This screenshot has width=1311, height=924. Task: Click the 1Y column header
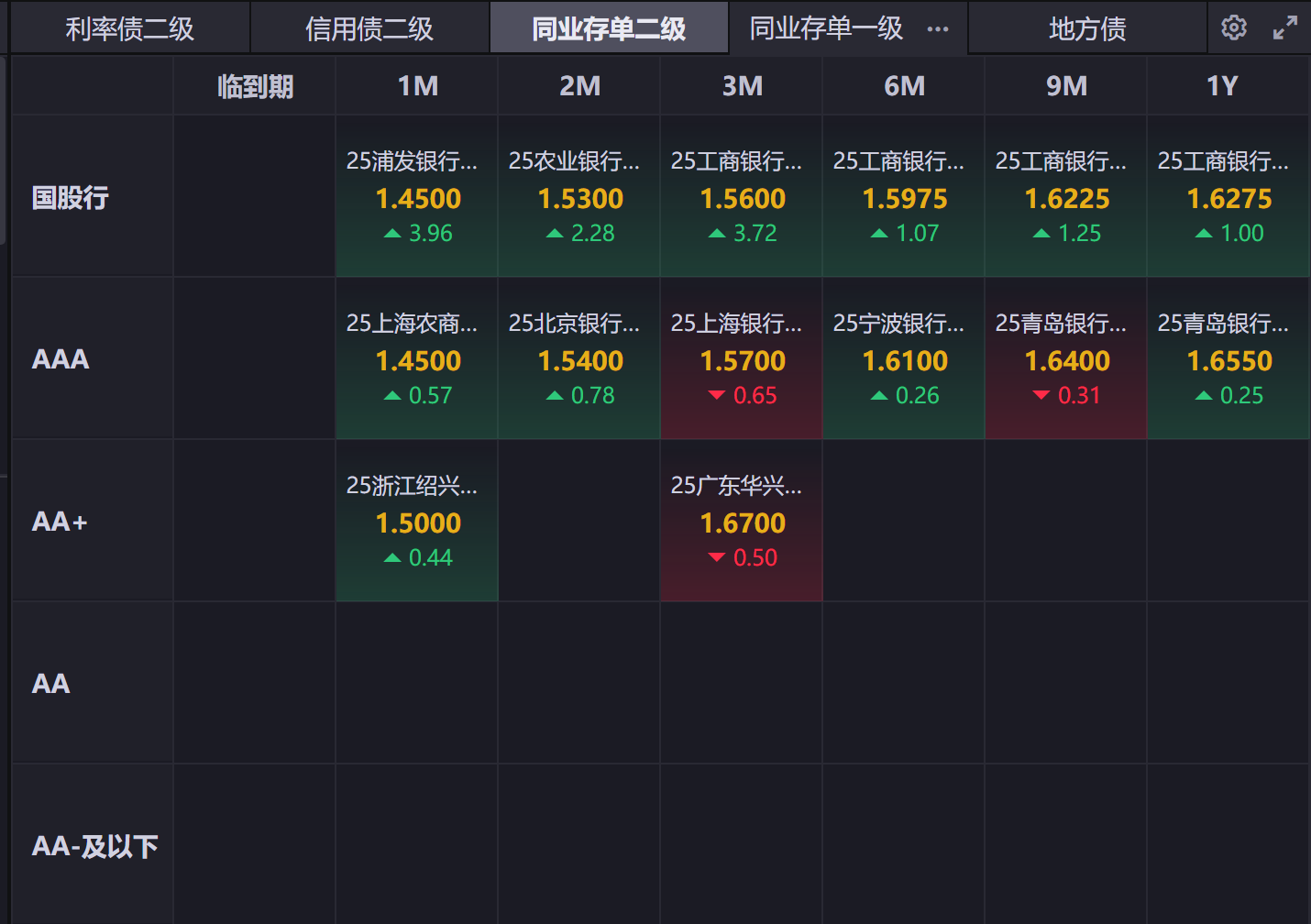coord(1222,86)
